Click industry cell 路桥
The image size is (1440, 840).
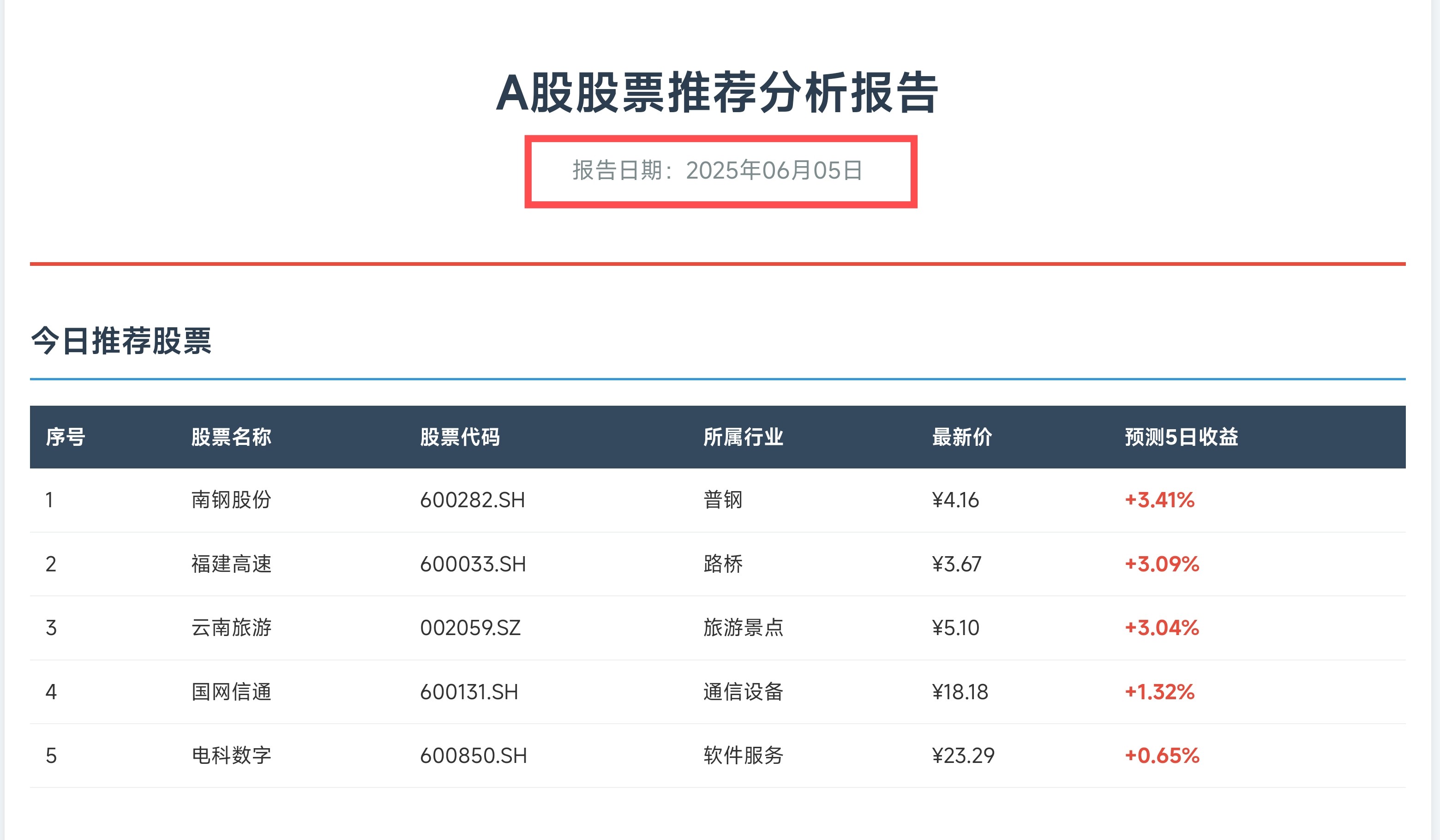click(x=723, y=564)
